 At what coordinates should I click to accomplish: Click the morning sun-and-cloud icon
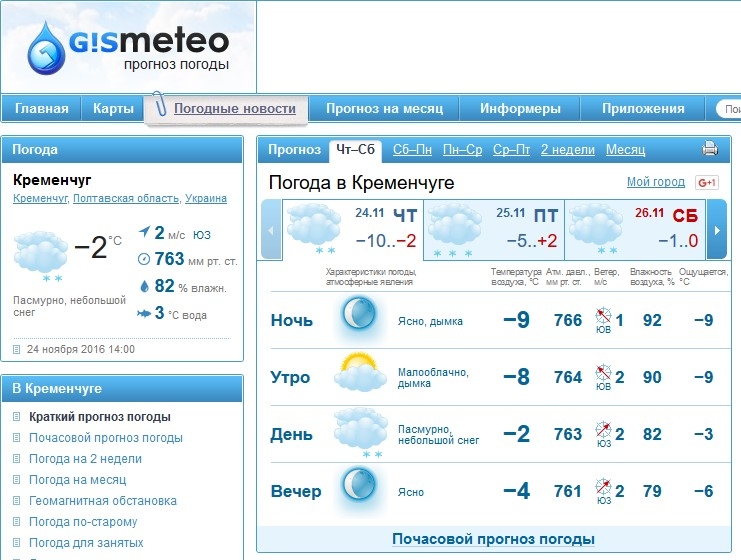(x=359, y=375)
